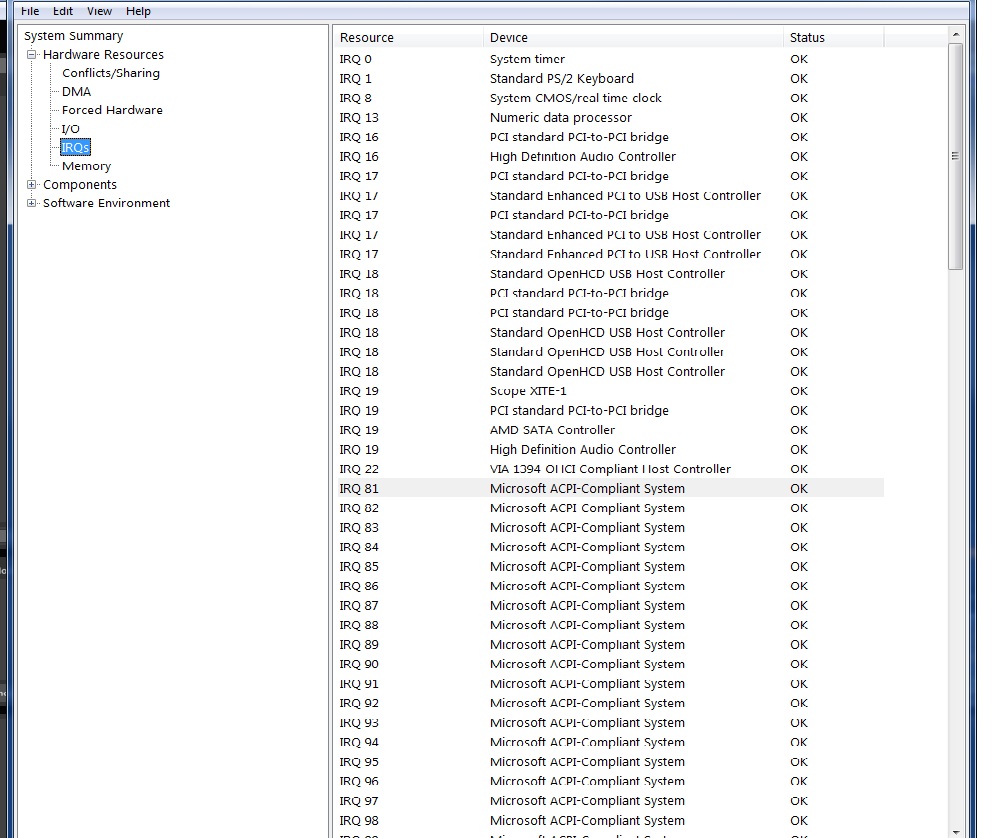Select the AMD SATA Controller row
This screenshot has width=1008, height=838.
click(x=552, y=430)
